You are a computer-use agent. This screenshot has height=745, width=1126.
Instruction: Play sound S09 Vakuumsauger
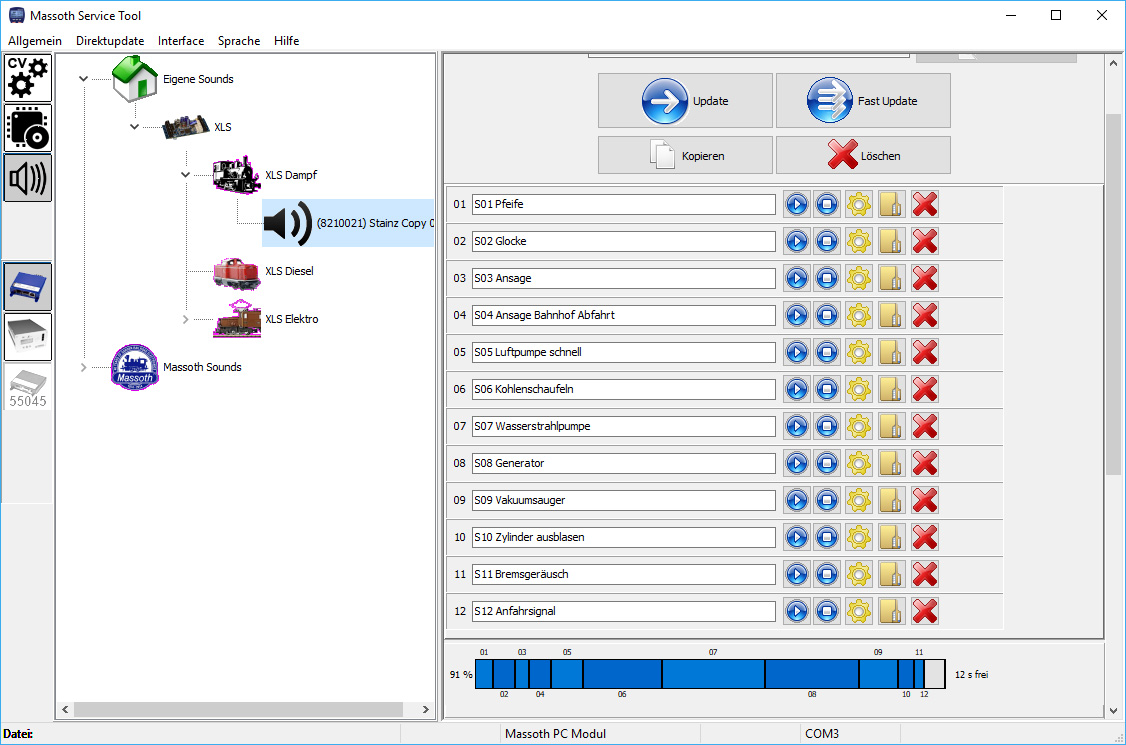[796, 500]
